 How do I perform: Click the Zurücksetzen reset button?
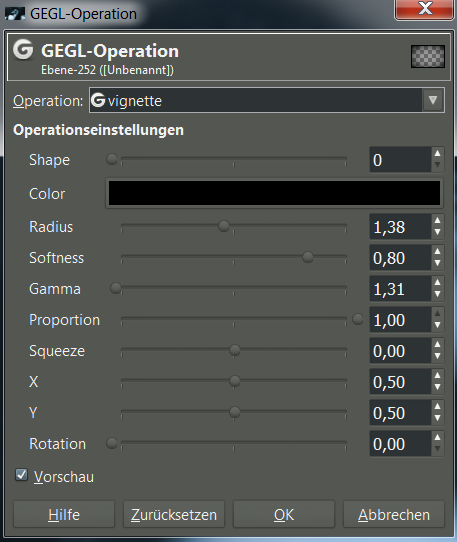pos(174,514)
